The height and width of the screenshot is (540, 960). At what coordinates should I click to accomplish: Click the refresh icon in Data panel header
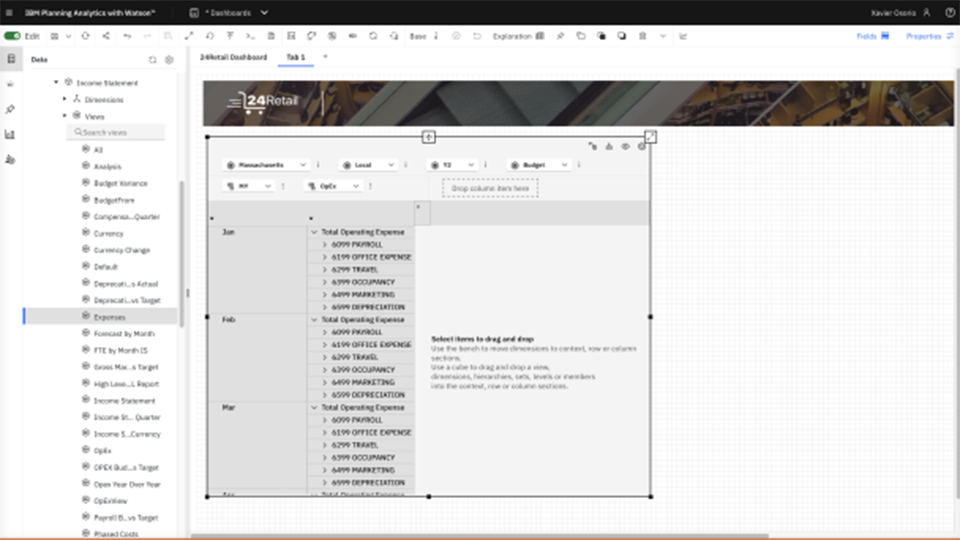point(152,59)
